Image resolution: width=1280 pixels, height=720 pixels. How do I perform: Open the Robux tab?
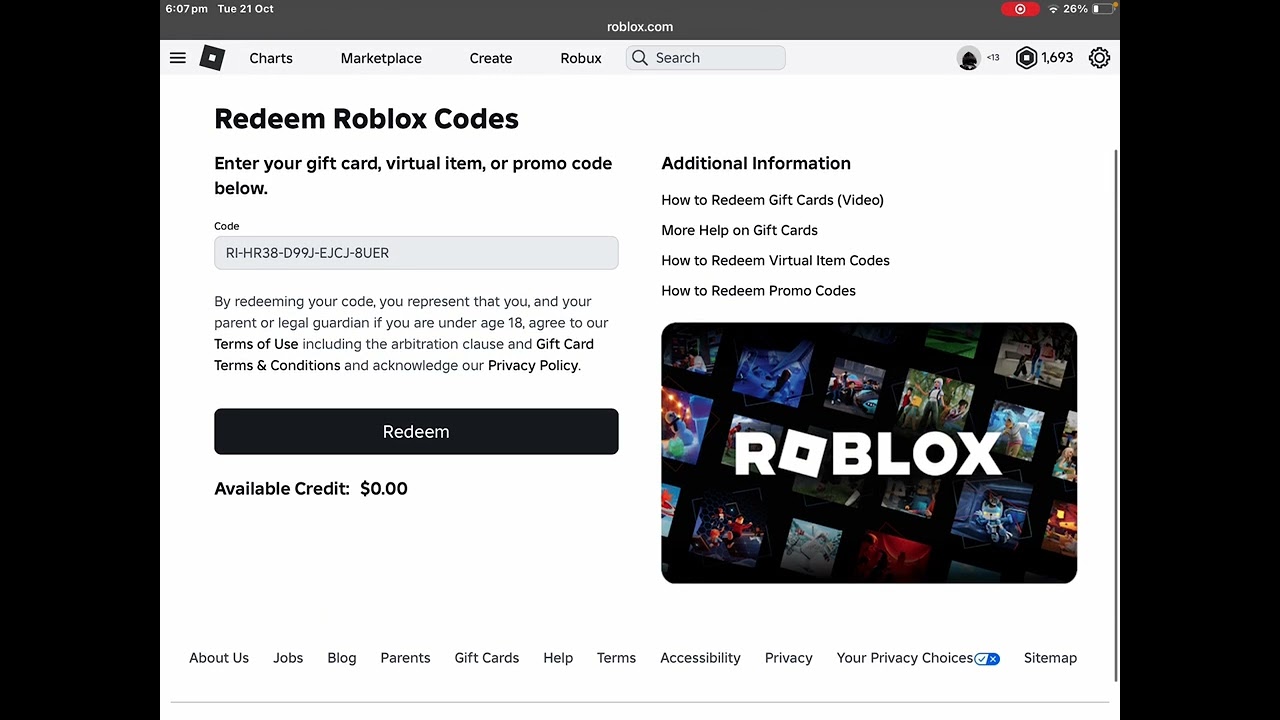point(581,58)
